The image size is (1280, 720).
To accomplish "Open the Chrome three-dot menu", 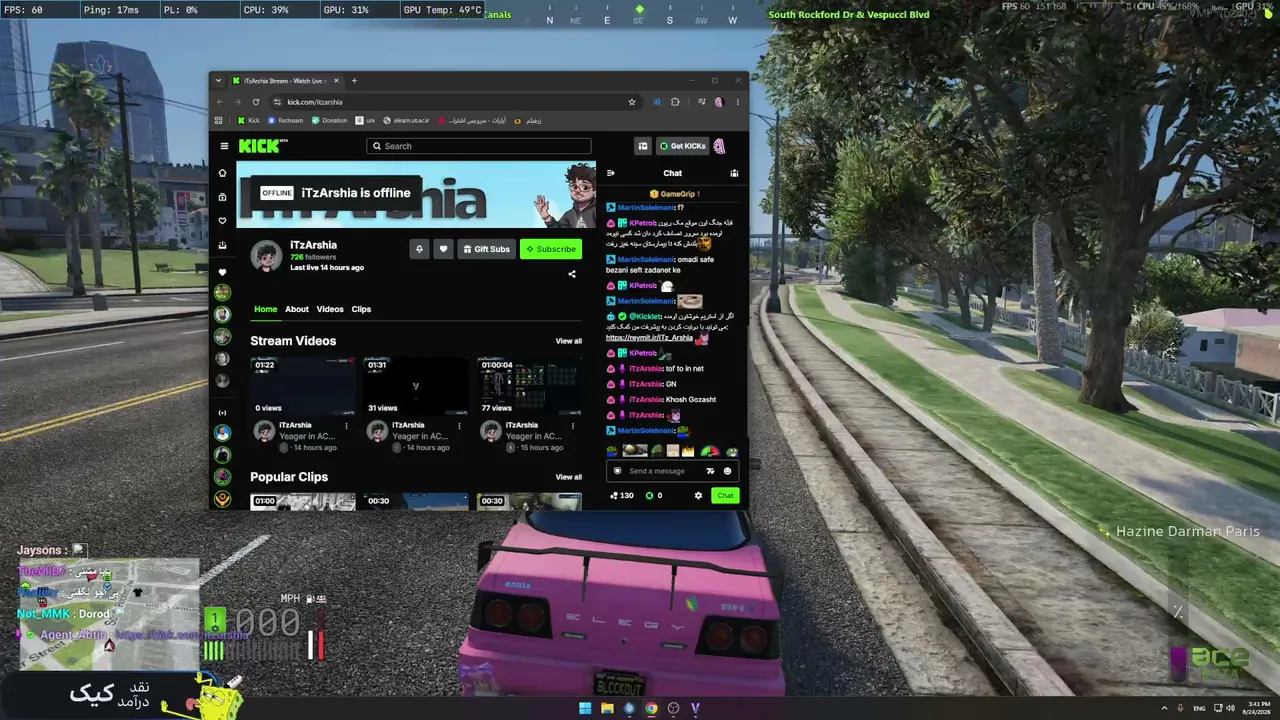I will pos(738,102).
